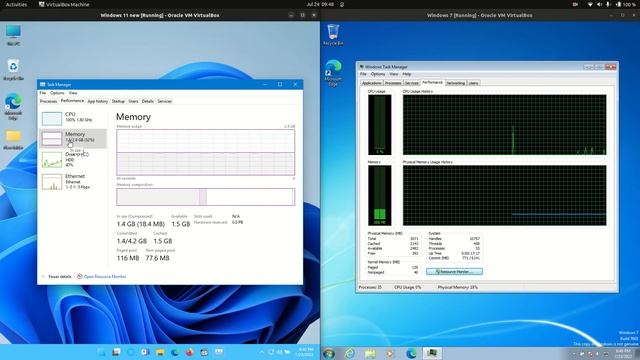
Task: Open Options menu in Windows 7 Task Manager
Action: coord(378,74)
